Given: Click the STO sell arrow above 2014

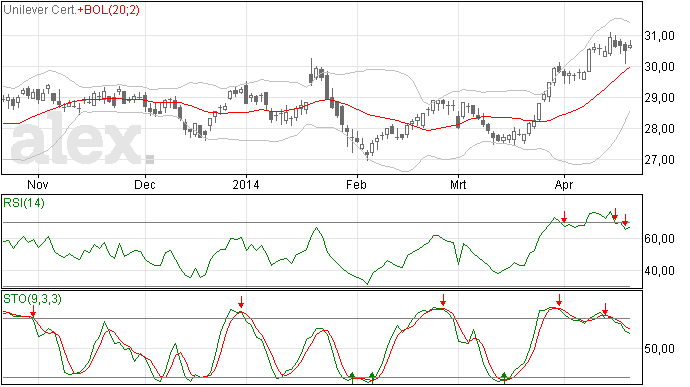Looking at the screenshot, I should point(241,302).
